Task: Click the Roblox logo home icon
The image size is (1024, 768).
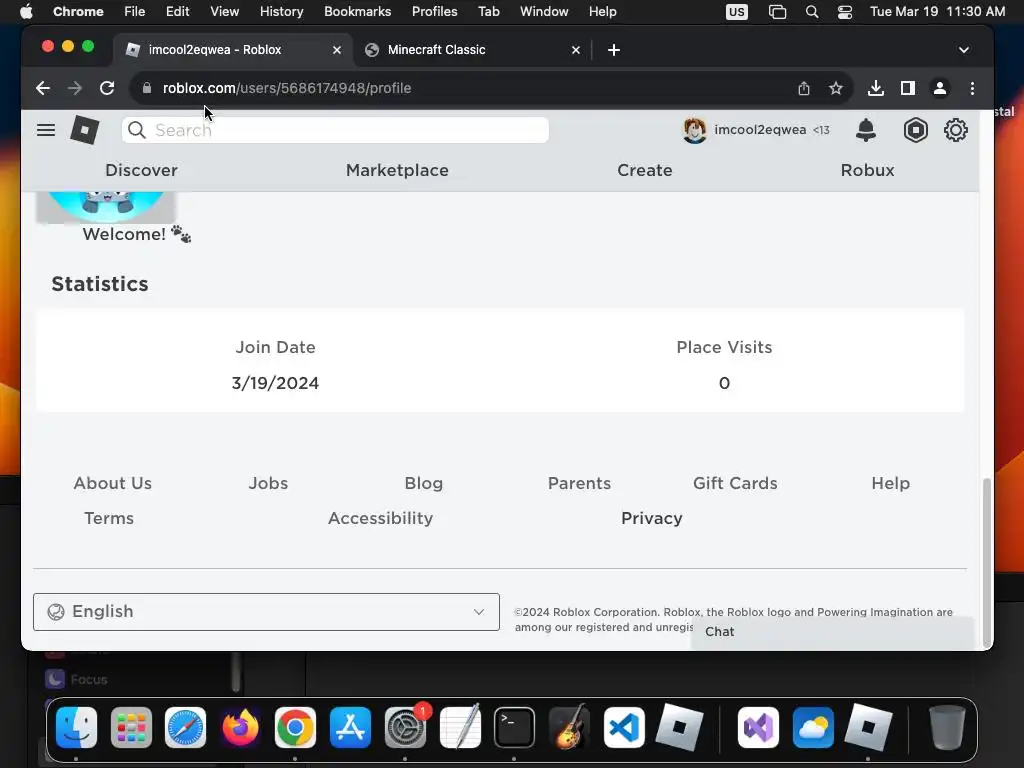Action: (85, 129)
